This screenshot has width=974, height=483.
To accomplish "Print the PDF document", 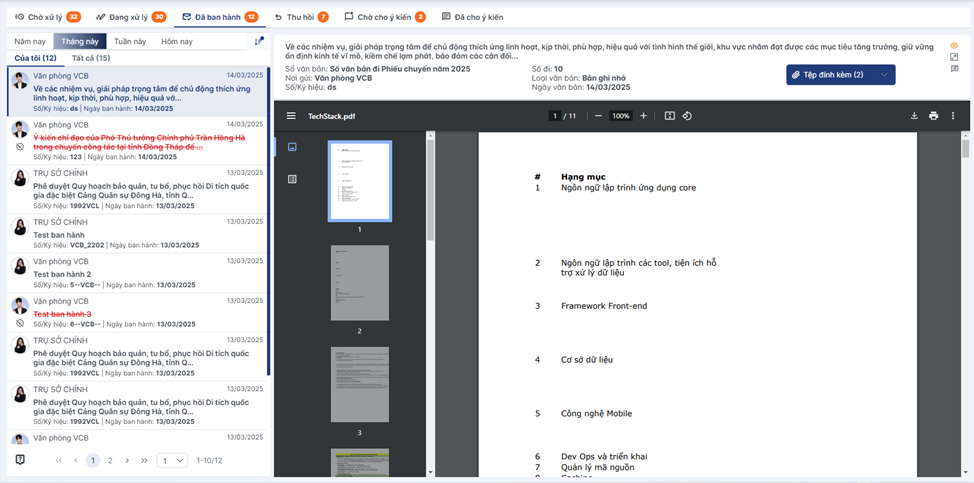I will point(934,116).
